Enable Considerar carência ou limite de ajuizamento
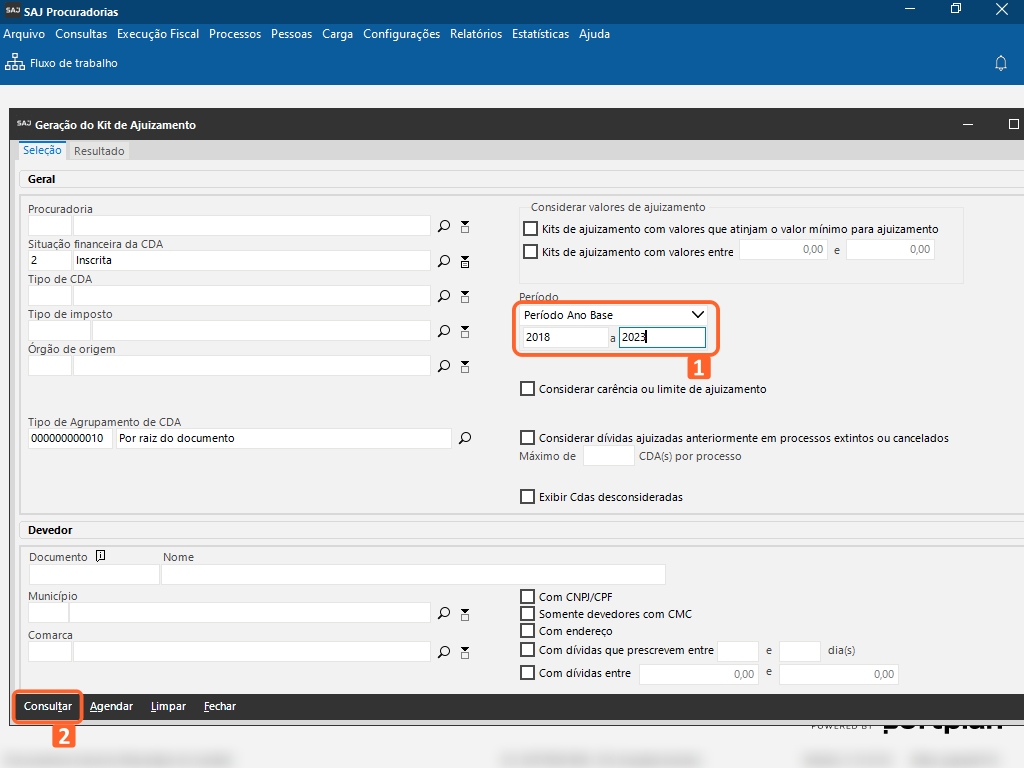 (x=528, y=389)
